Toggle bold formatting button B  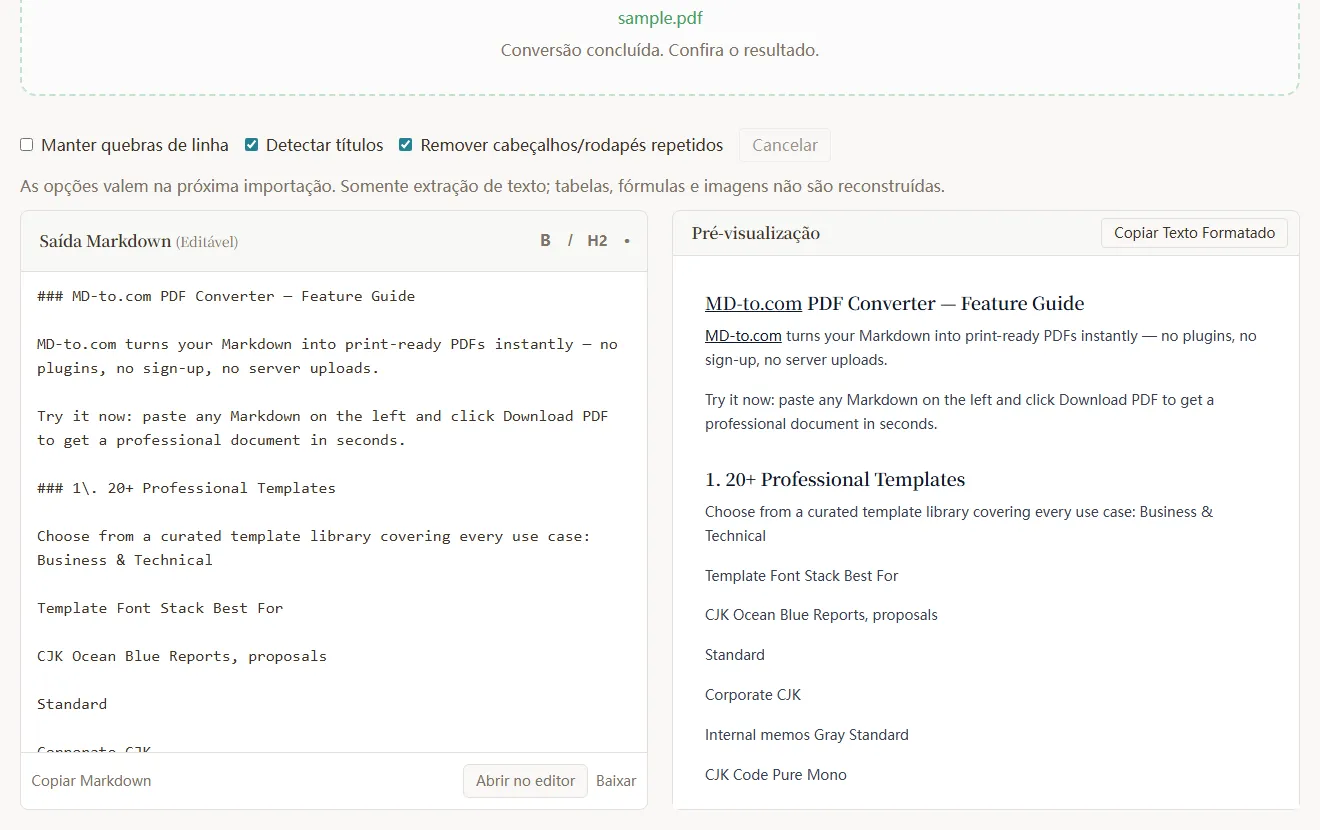[545, 240]
